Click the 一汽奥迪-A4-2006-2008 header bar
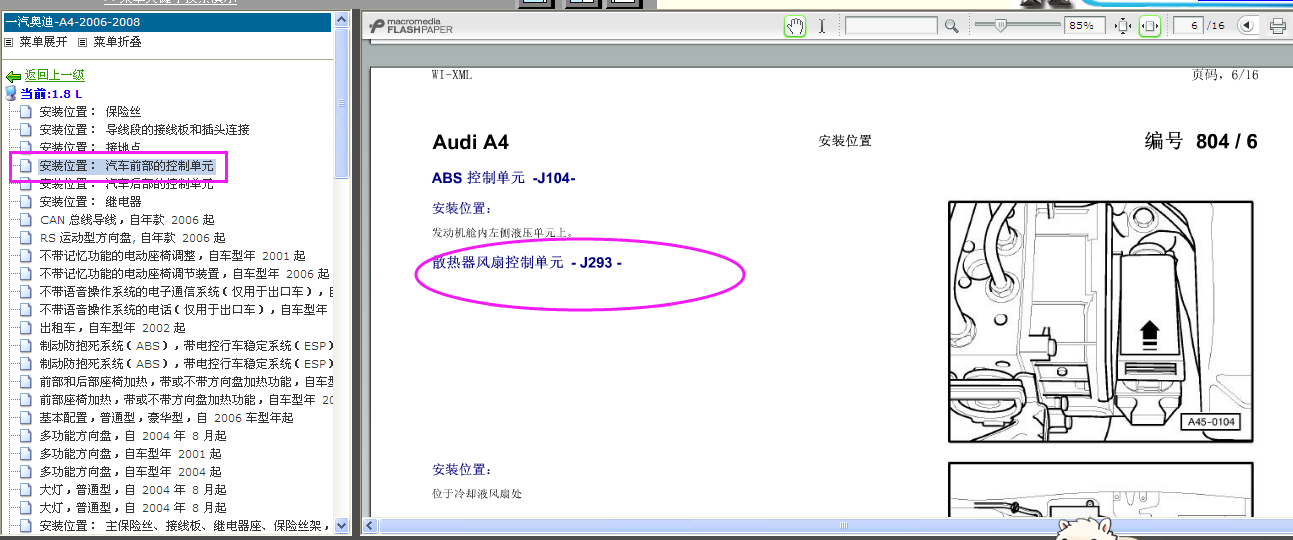 pyautogui.click(x=166, y=22)
